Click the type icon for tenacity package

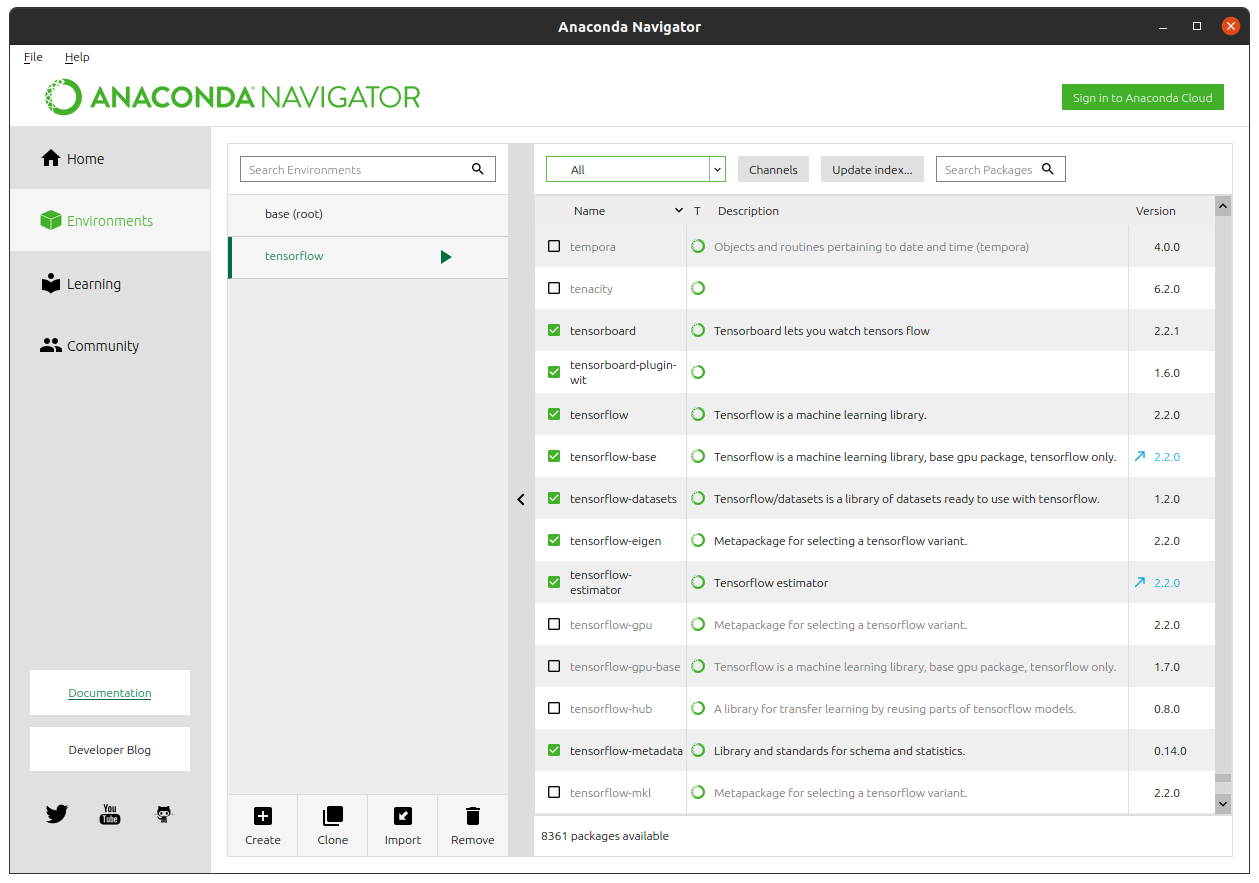698,288
